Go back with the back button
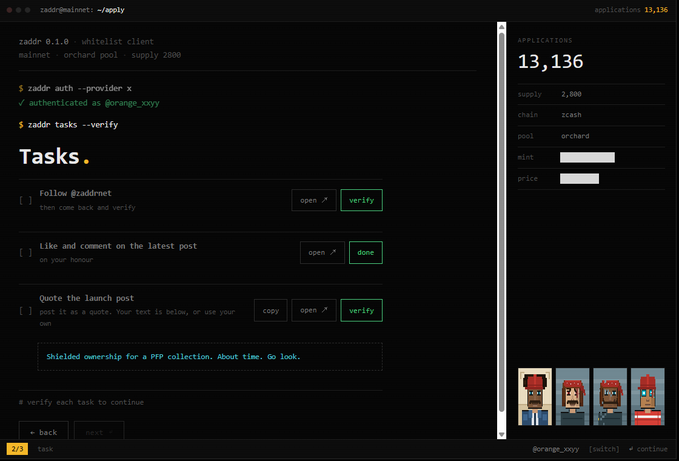The image size is (679, 461). tap(43, 431)
